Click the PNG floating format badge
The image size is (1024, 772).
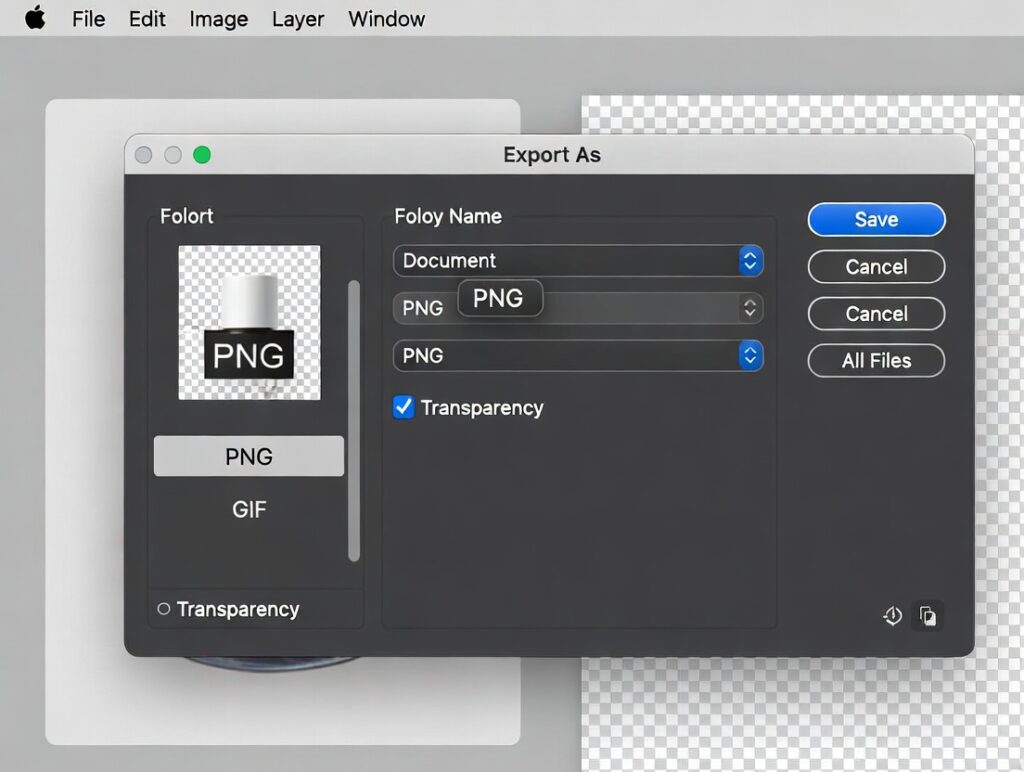click(x=500, y=297)
